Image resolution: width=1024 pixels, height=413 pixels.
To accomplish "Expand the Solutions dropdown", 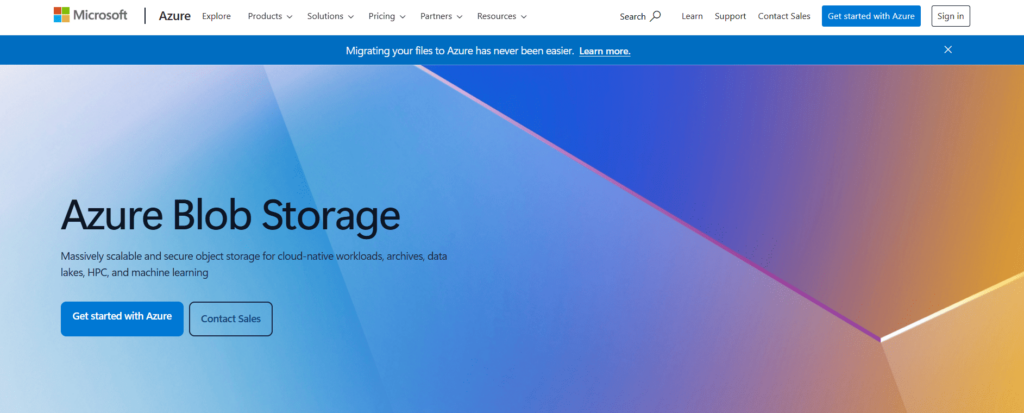I will tap(330, 16).
